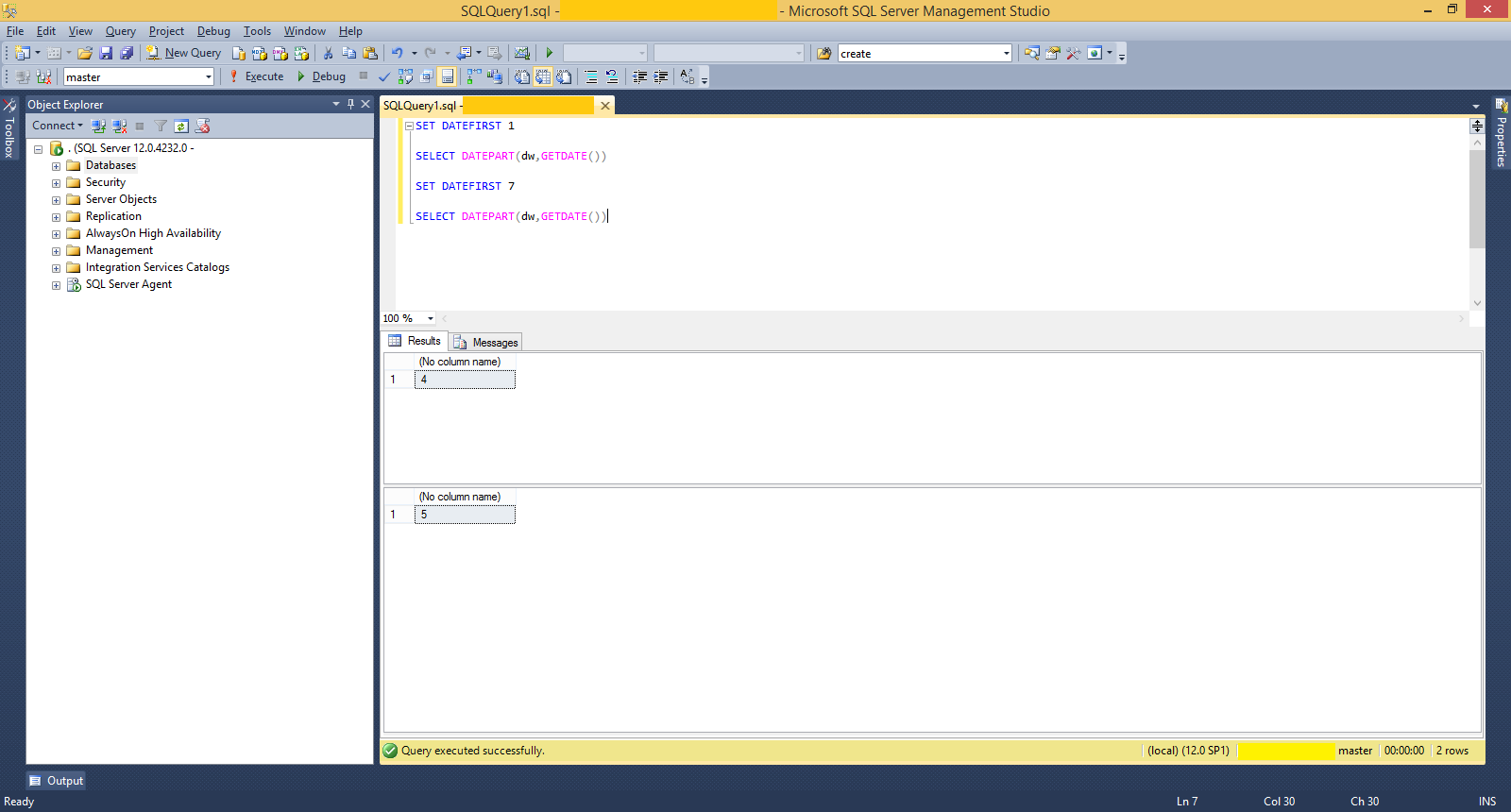Click the Change Connection icon in query toolbar
1511x812 pixels.
(43, 76)
